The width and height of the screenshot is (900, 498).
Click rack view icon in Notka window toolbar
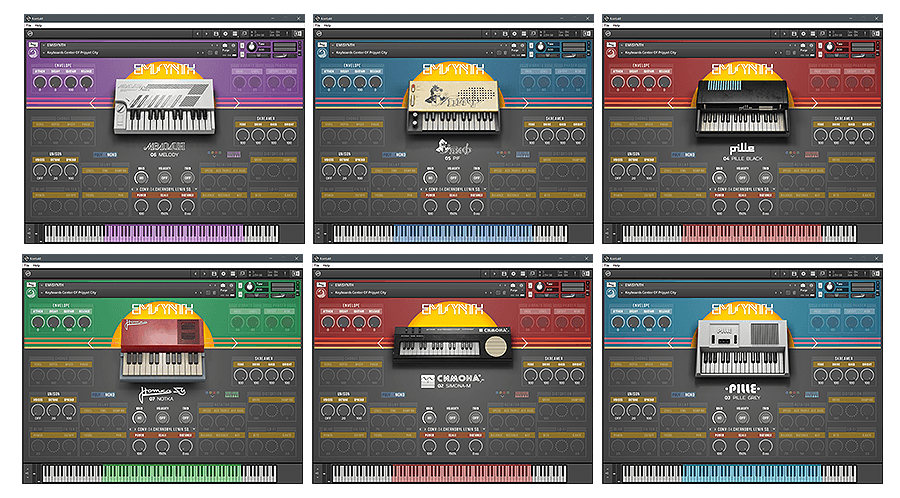[234, 274]
